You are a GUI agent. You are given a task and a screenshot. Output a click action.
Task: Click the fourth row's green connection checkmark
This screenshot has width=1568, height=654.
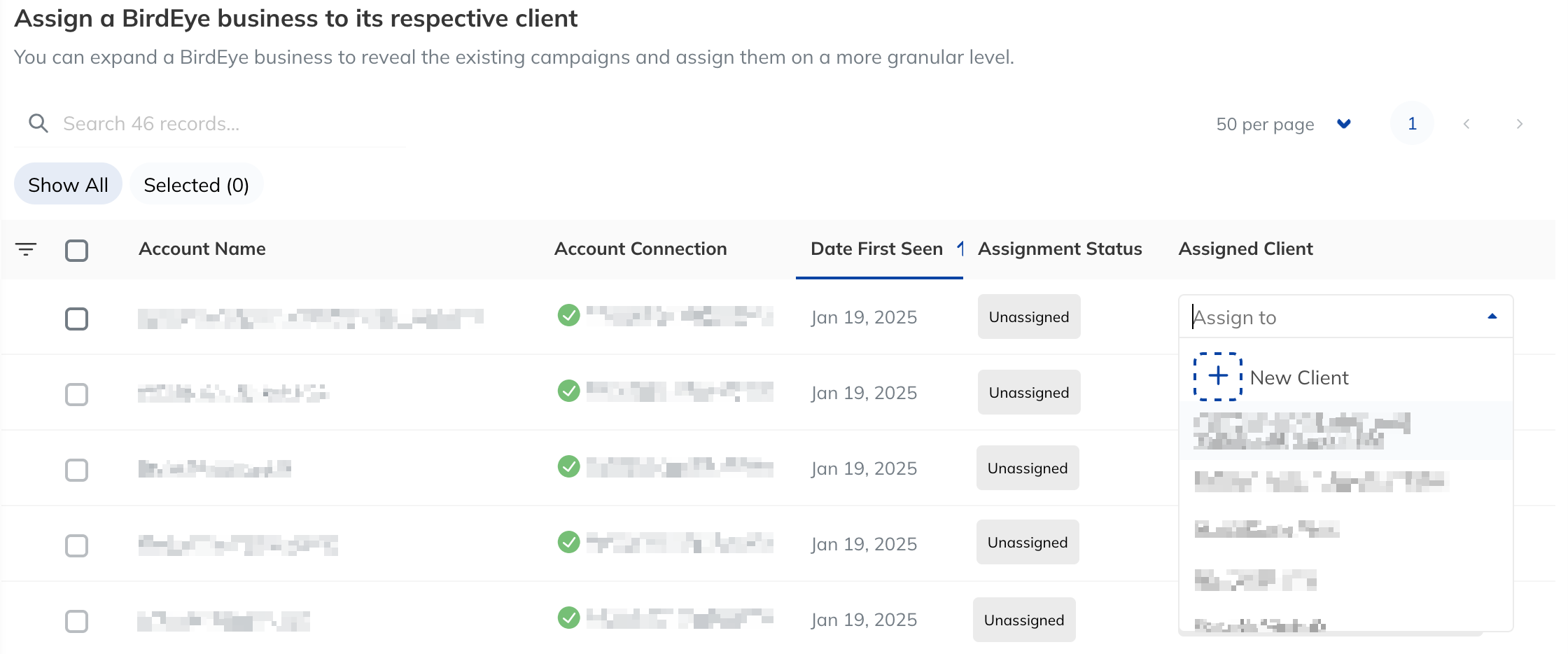tap(569, 542)
